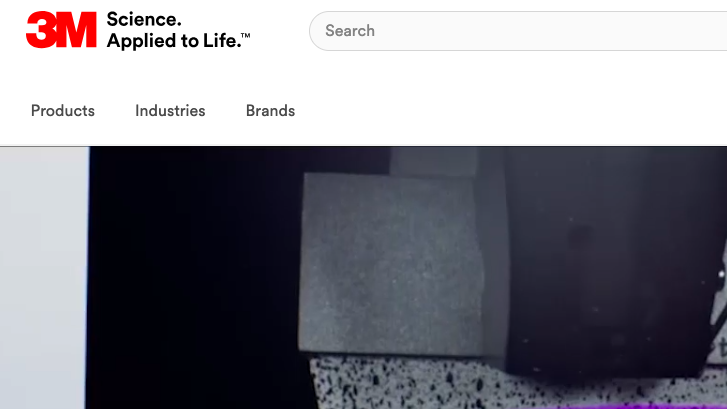Open the Brands menu
The width and height of the screenshot is (727, 409).
(x=270, y=111)
